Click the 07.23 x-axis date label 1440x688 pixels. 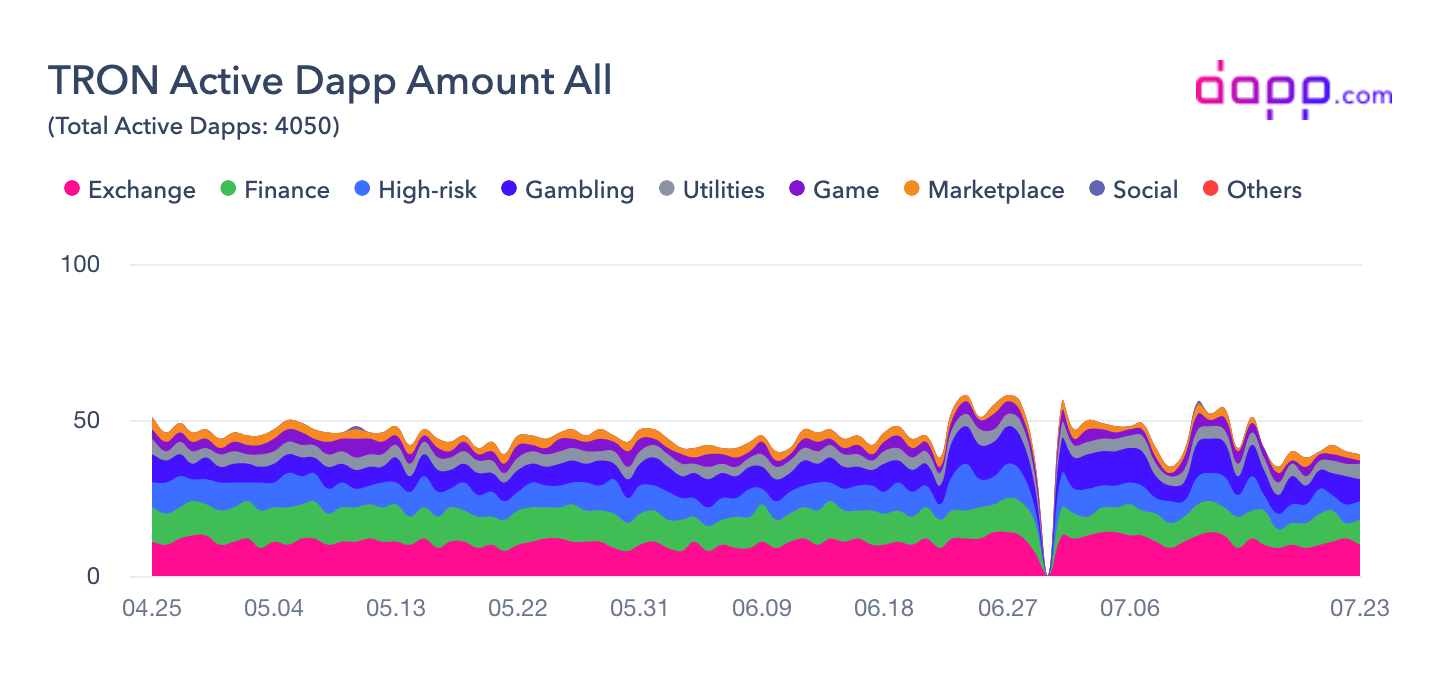(1362, 609)
